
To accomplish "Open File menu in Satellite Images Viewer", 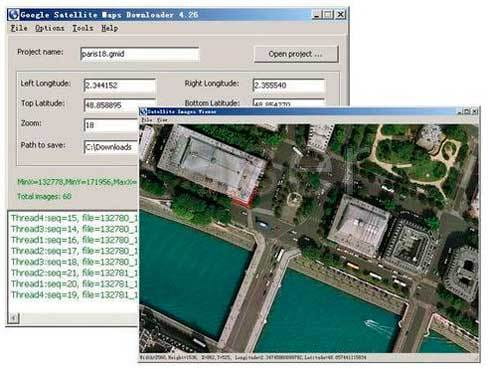I will [x=146, y=120].
